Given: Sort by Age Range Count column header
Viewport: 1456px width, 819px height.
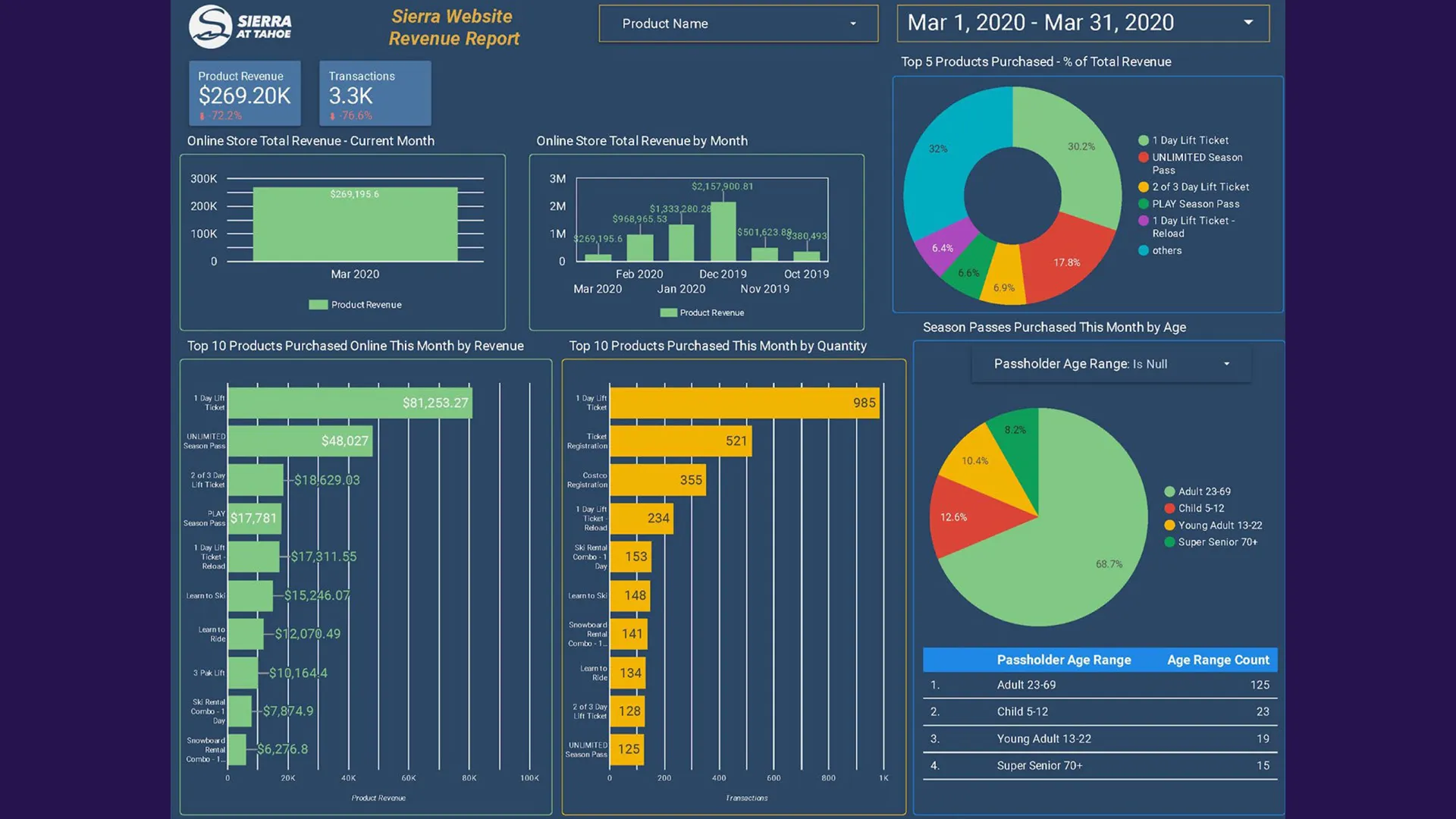Looking at the screenshot, I should pos(1218,660).
